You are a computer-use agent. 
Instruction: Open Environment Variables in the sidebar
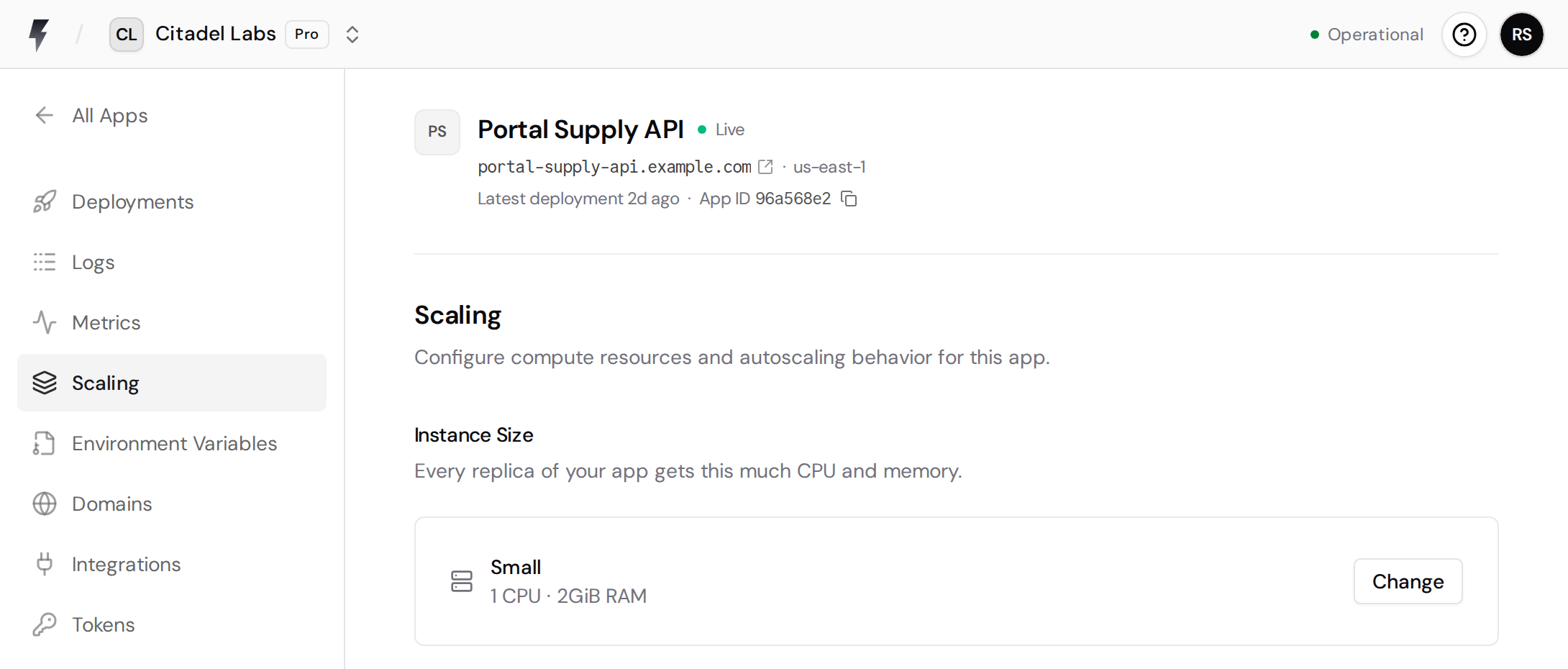point(172,443)
